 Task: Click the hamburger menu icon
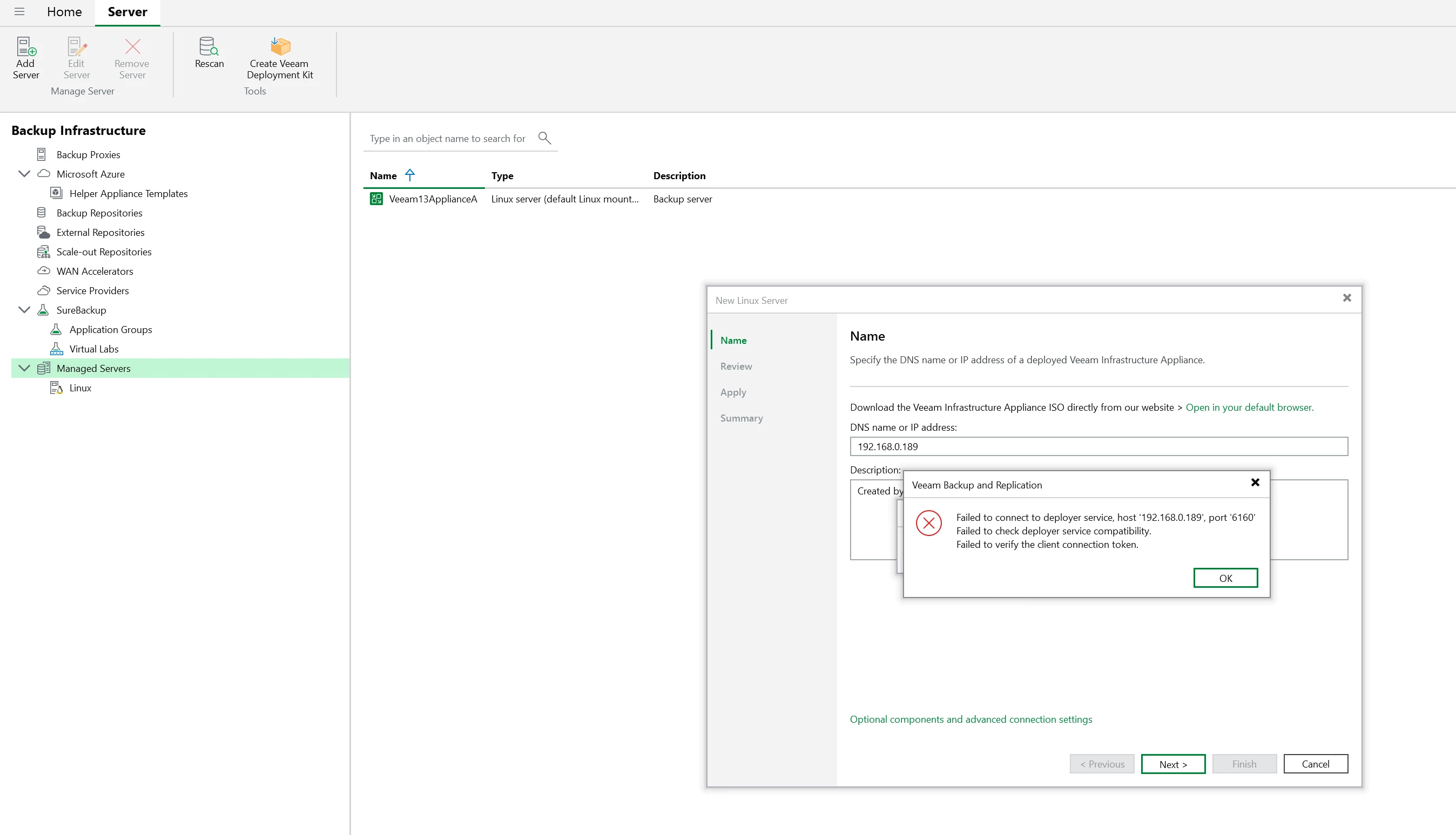(x=19, y=11)
